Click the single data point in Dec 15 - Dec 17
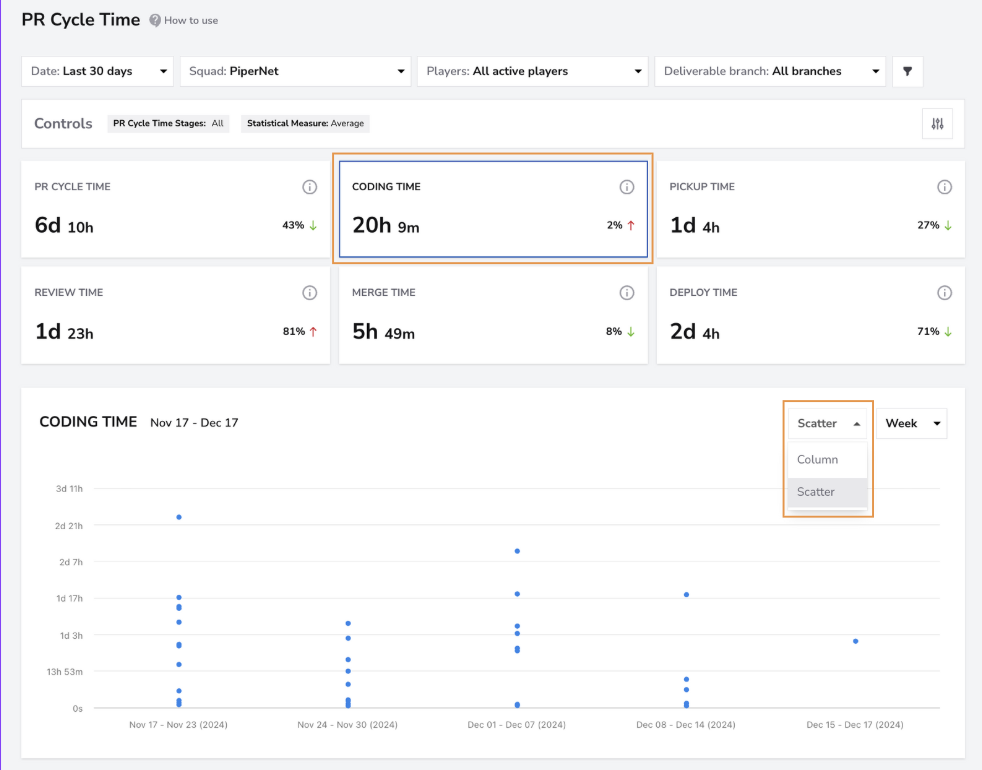Viewport: 982px width, 770px height. [855, 641]
